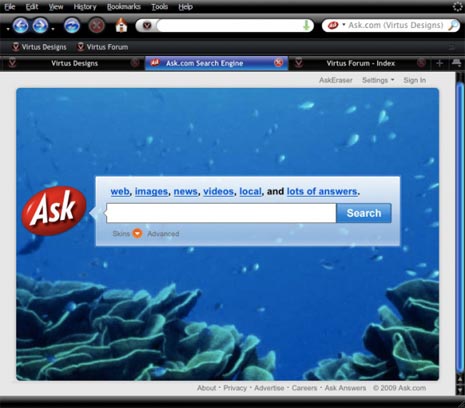Open the Skins option
Image resolution: width=465 pixels, height=408 pixels.
click(x=121, y=234)
